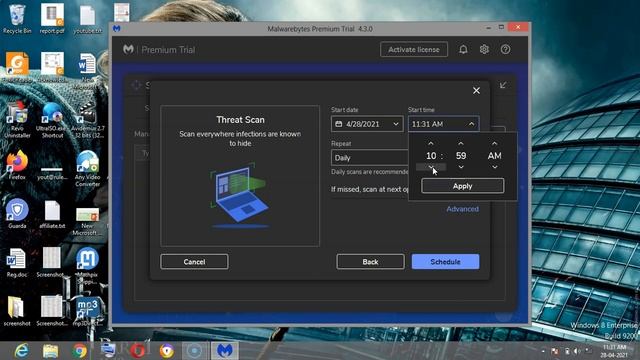Click the taskbar clock showing 11:31 AM
Image resolution: width=640 pixels, height=360 pixels.
614,351
